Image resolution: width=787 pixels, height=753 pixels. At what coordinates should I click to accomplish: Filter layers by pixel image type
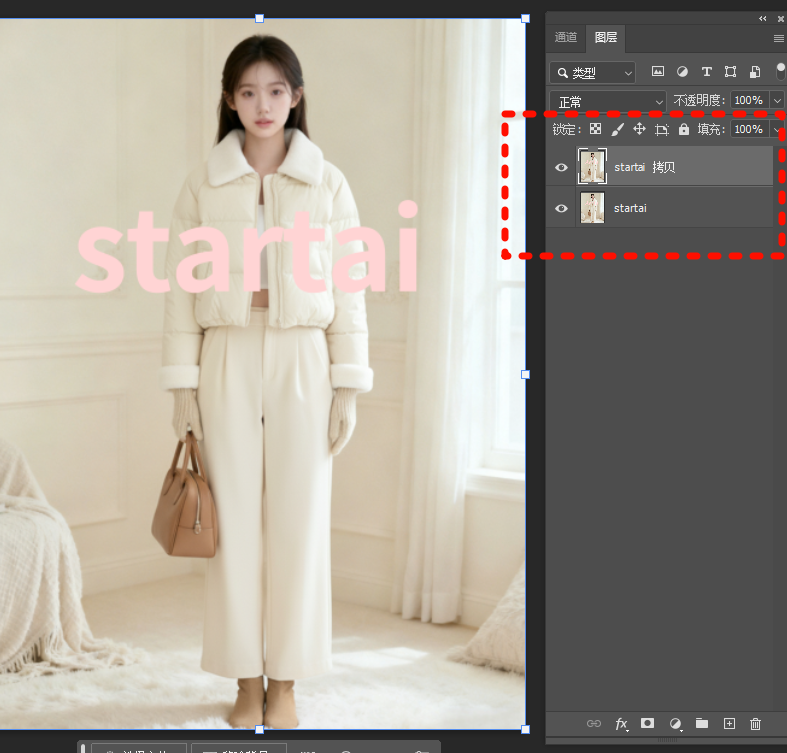(x=658, y=72)
